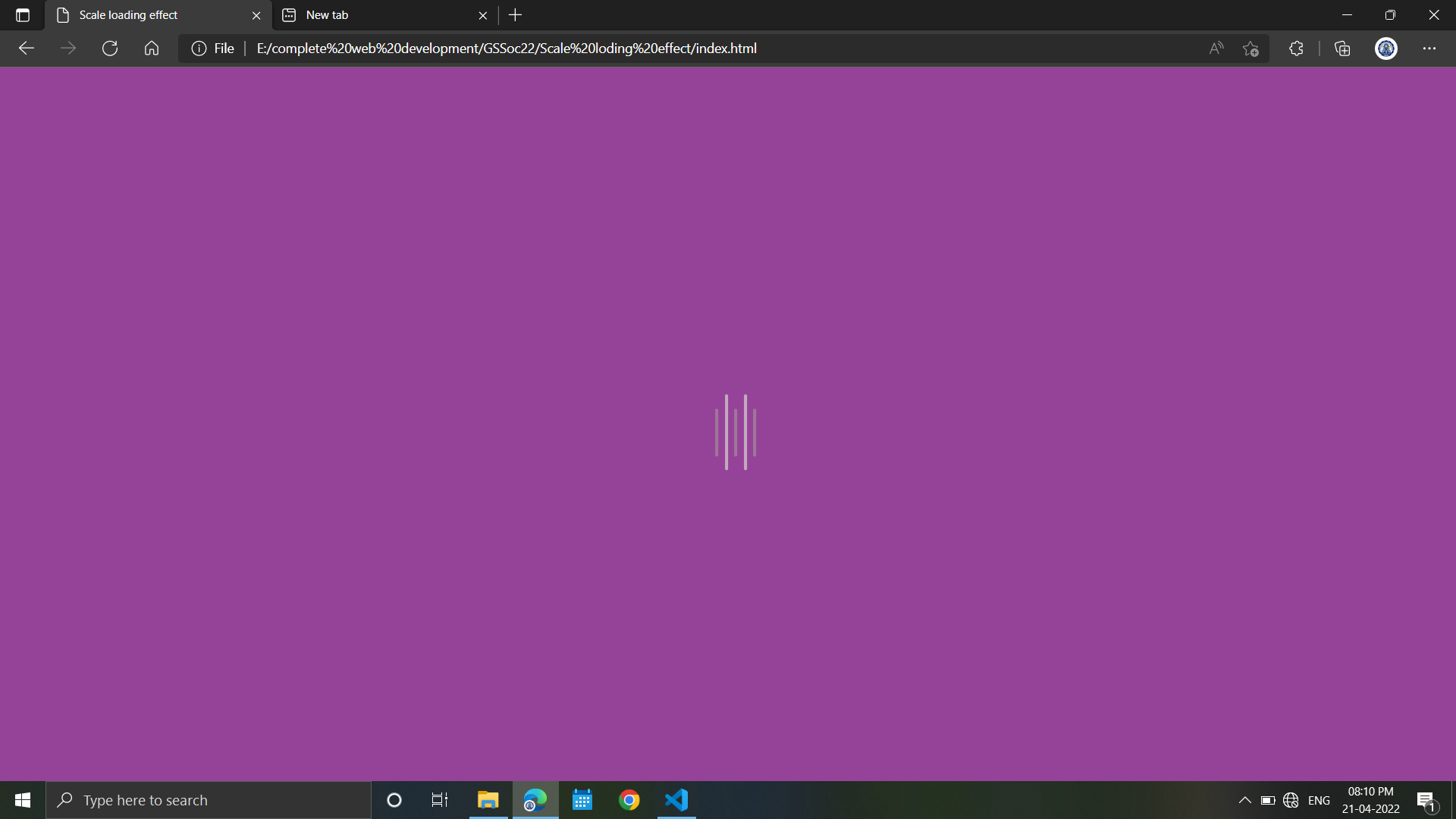Viewport: 1456px width, 819px height.
Task: Click the address bar URL text
Action: click(x=507, y=48)
